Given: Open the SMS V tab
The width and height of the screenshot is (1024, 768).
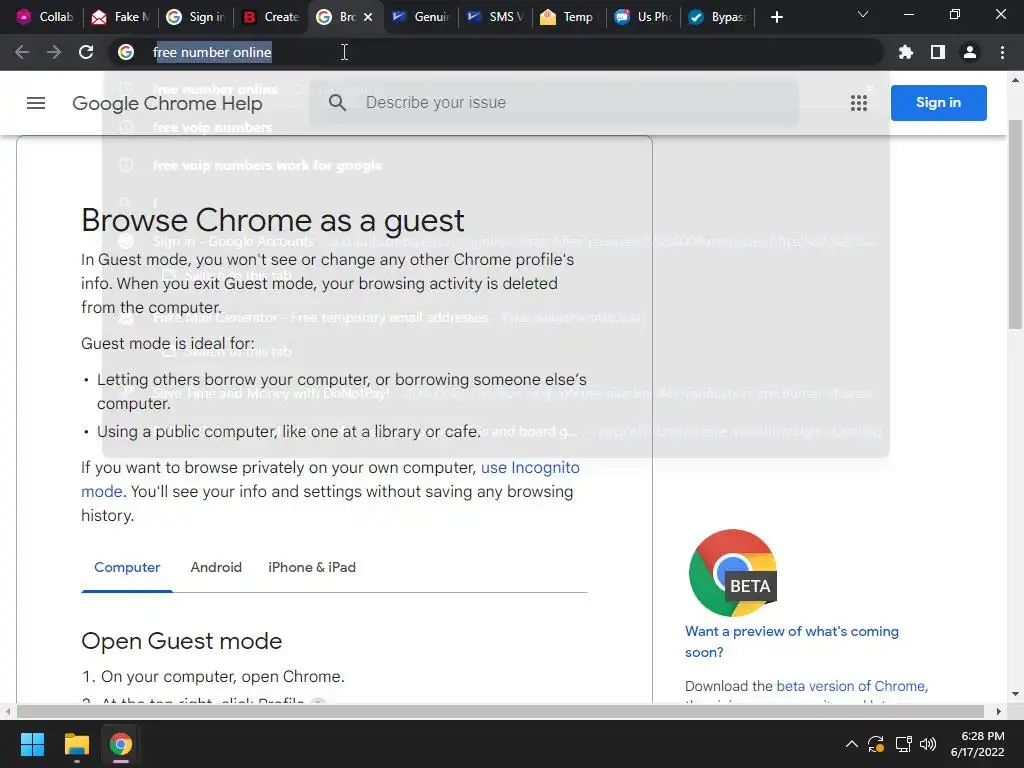Looking at the screenshot, I should (495, 17).
